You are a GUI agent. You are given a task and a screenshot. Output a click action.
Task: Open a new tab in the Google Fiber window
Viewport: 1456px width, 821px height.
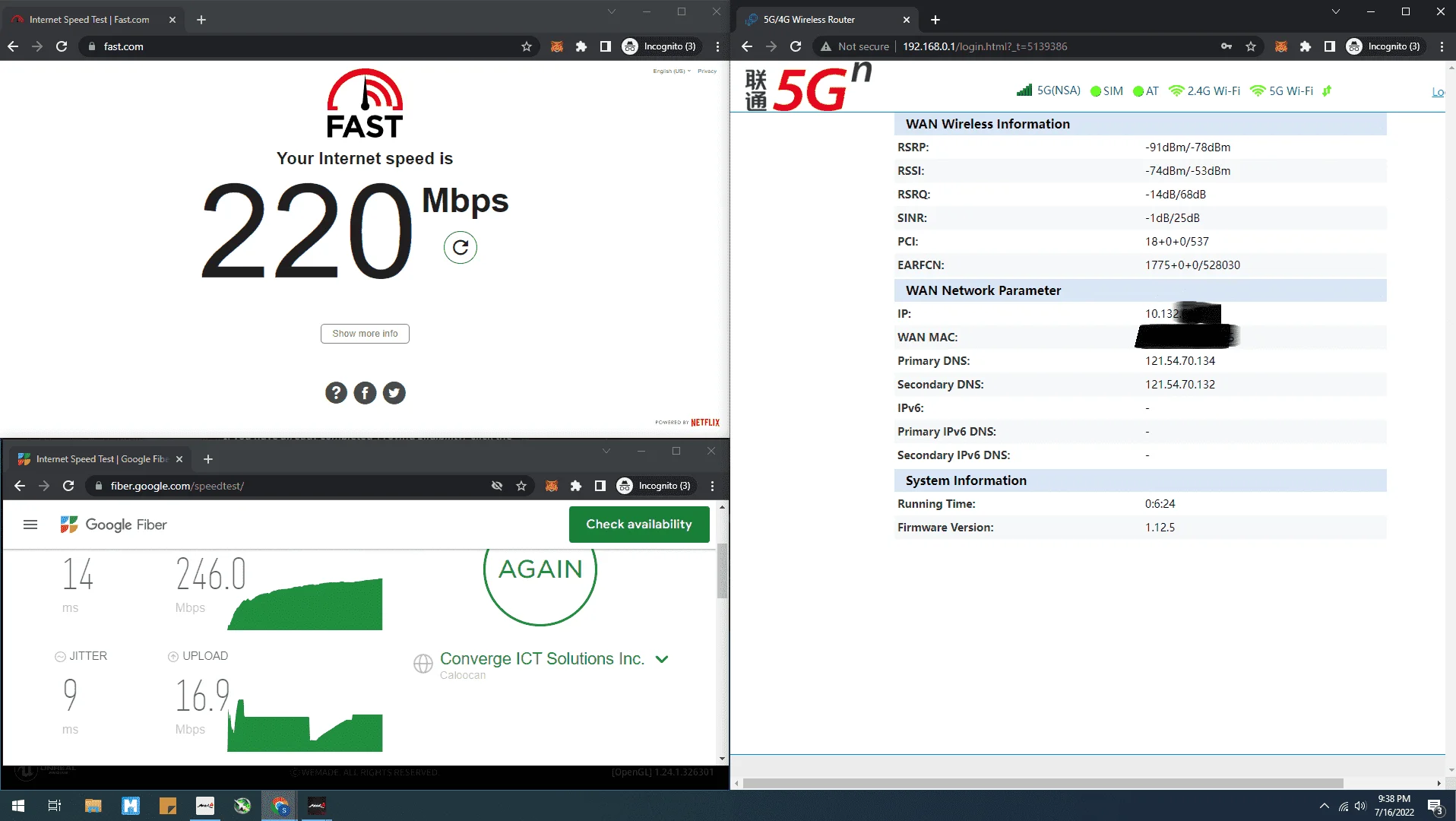208,459
